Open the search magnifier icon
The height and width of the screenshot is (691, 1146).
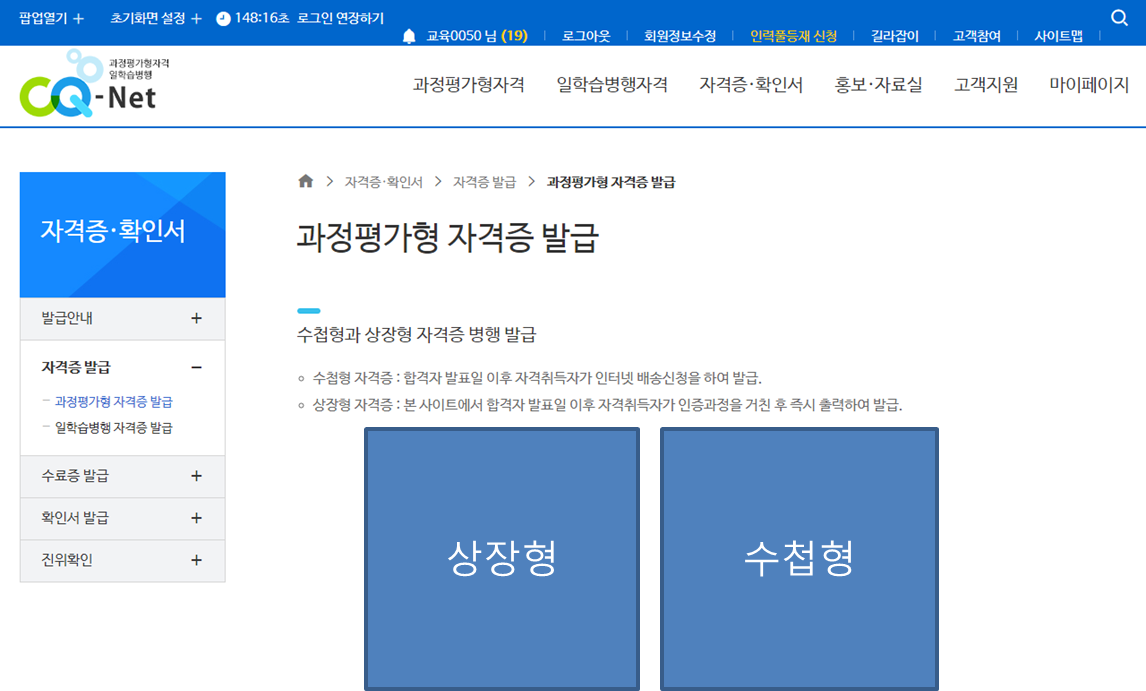(x=1119, y=18)
